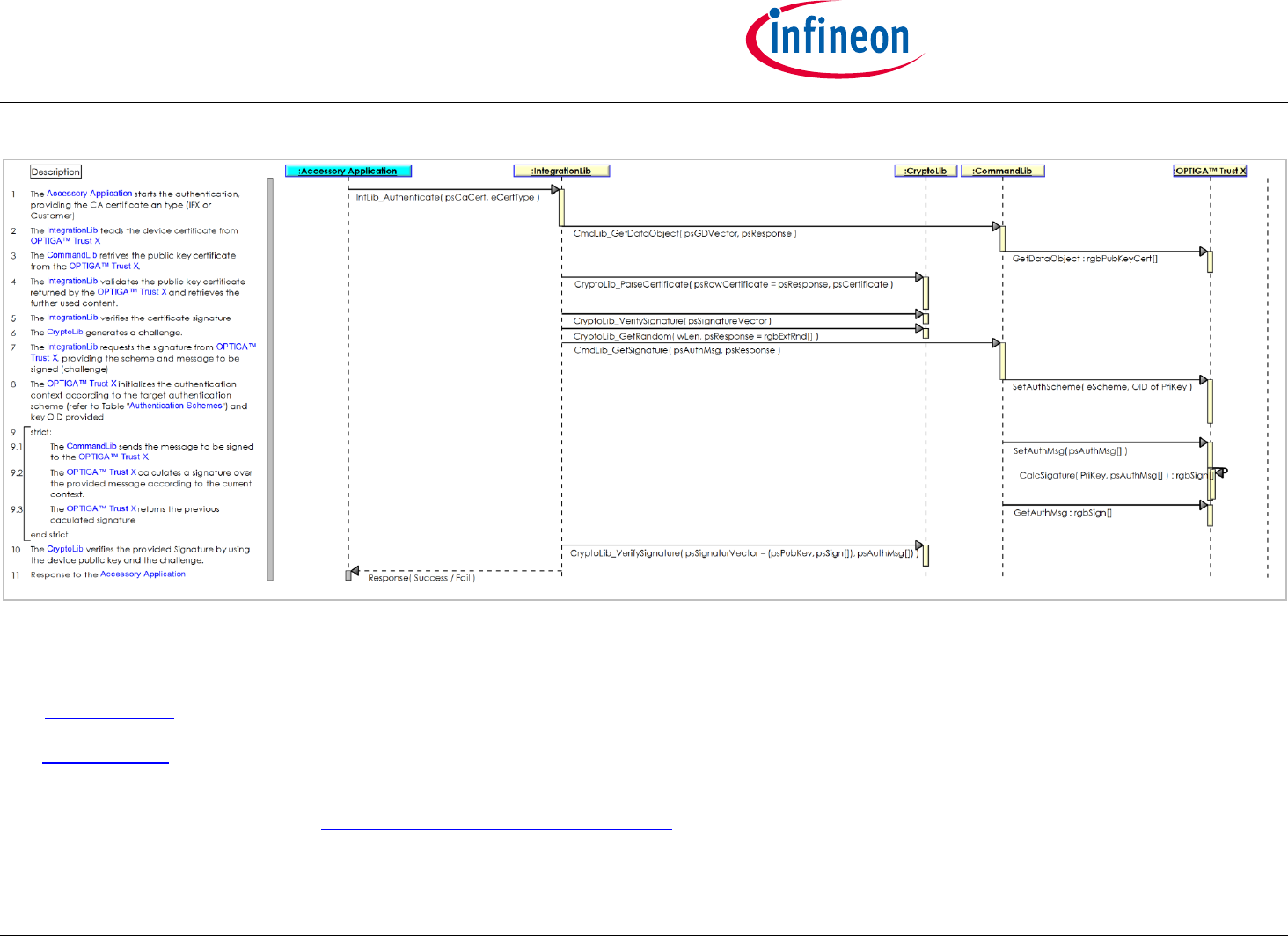Click the "Response( Success / Fail )" return message
The height and width of the screenshot is (936, 1288).
(421, 578)
